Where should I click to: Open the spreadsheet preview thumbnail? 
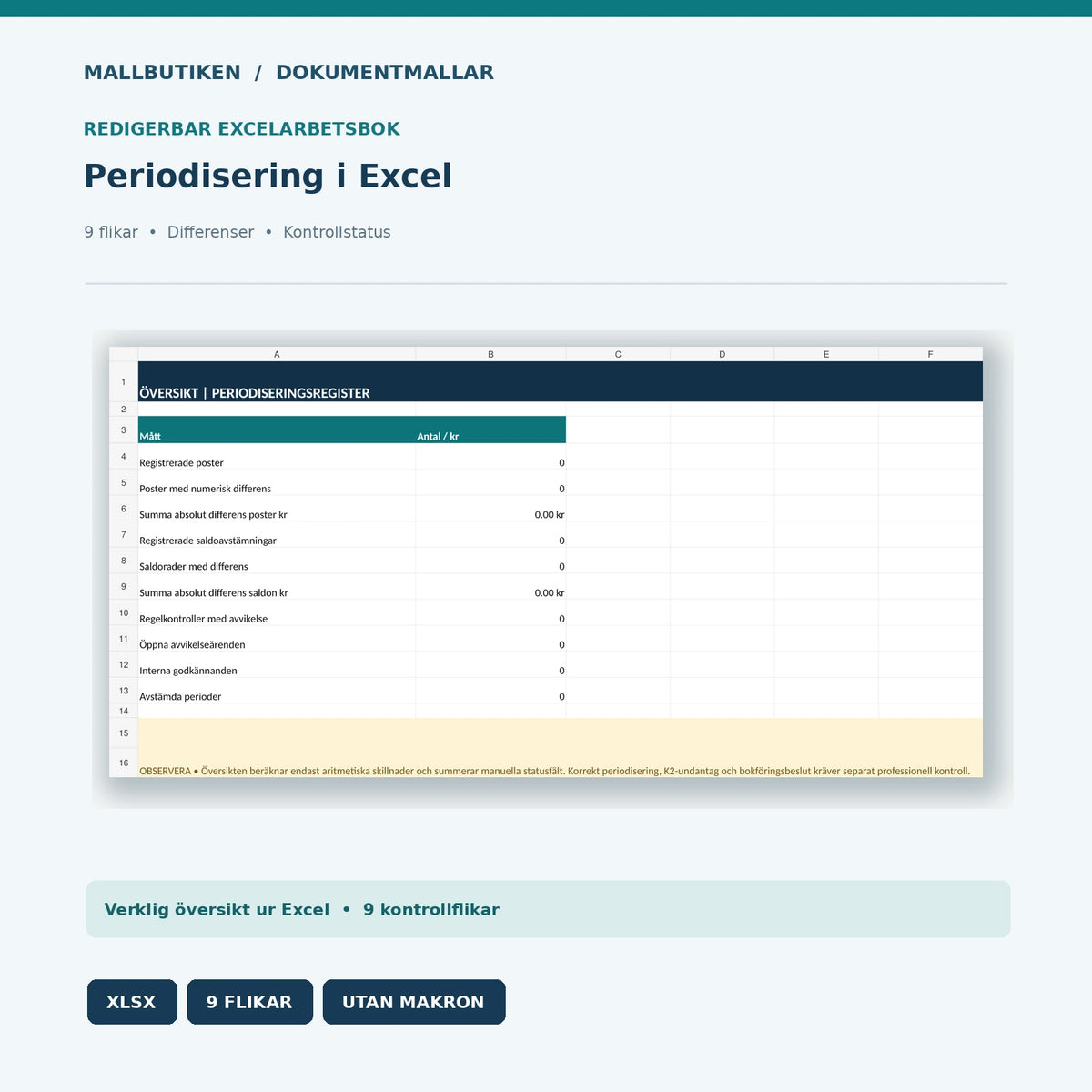[x=546, y=562]
